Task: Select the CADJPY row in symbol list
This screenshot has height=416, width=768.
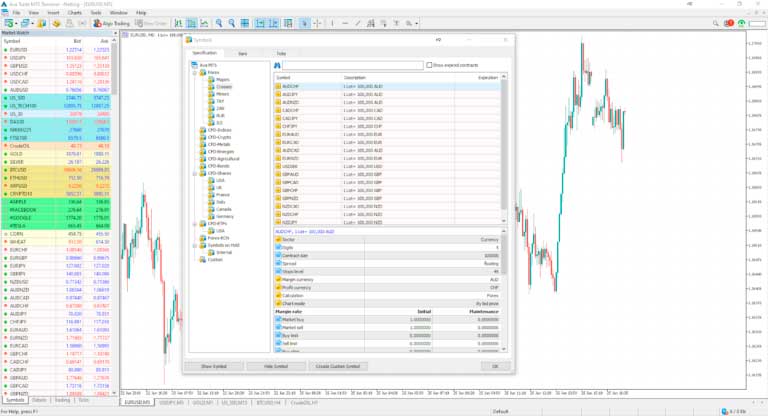Action: point(387,119)
